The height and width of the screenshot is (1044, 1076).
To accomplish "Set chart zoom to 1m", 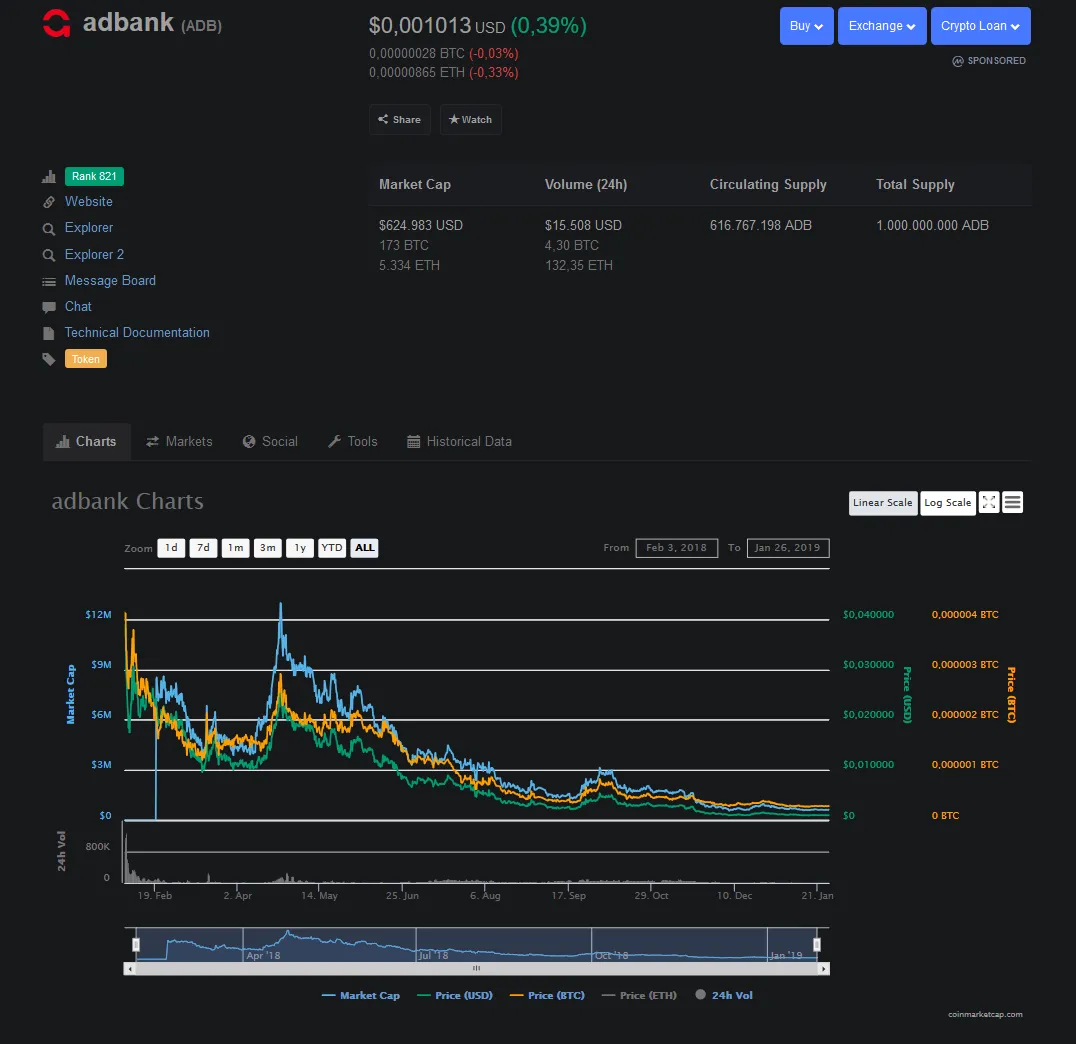I will point(235,548).
